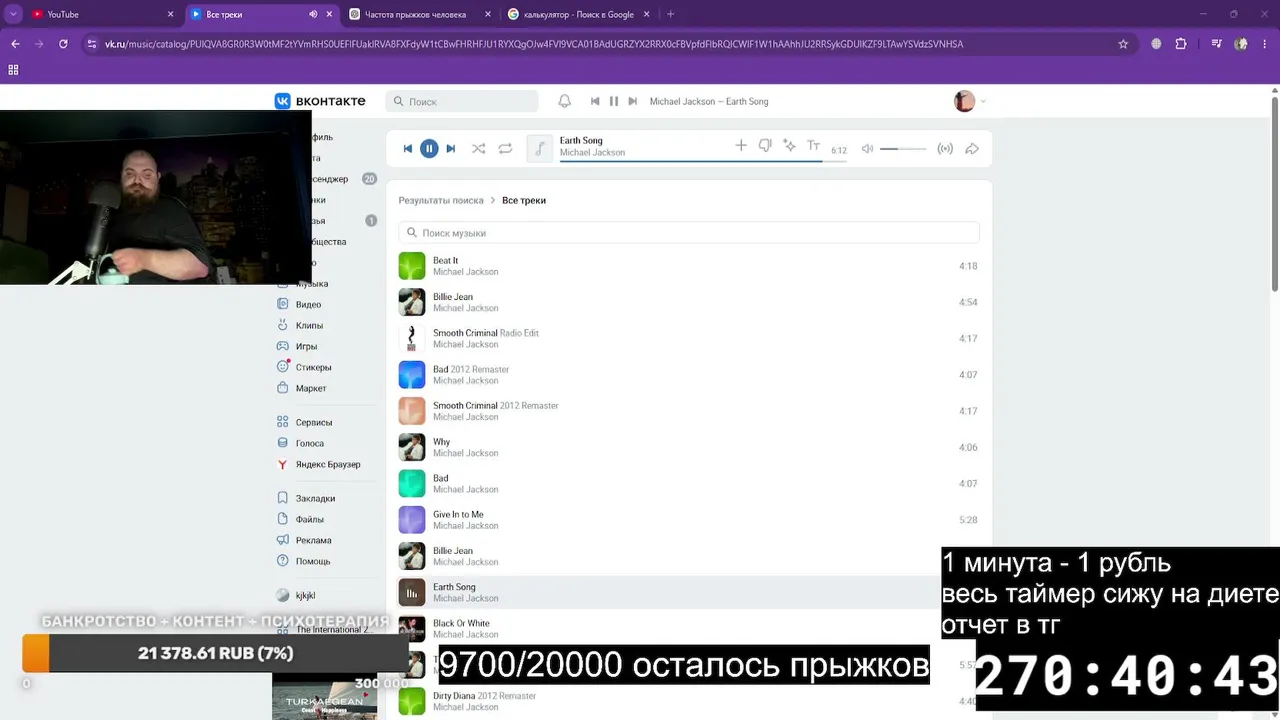
Task: Seek on the Earth Song progress bar
Action: [x=704, y=160]
